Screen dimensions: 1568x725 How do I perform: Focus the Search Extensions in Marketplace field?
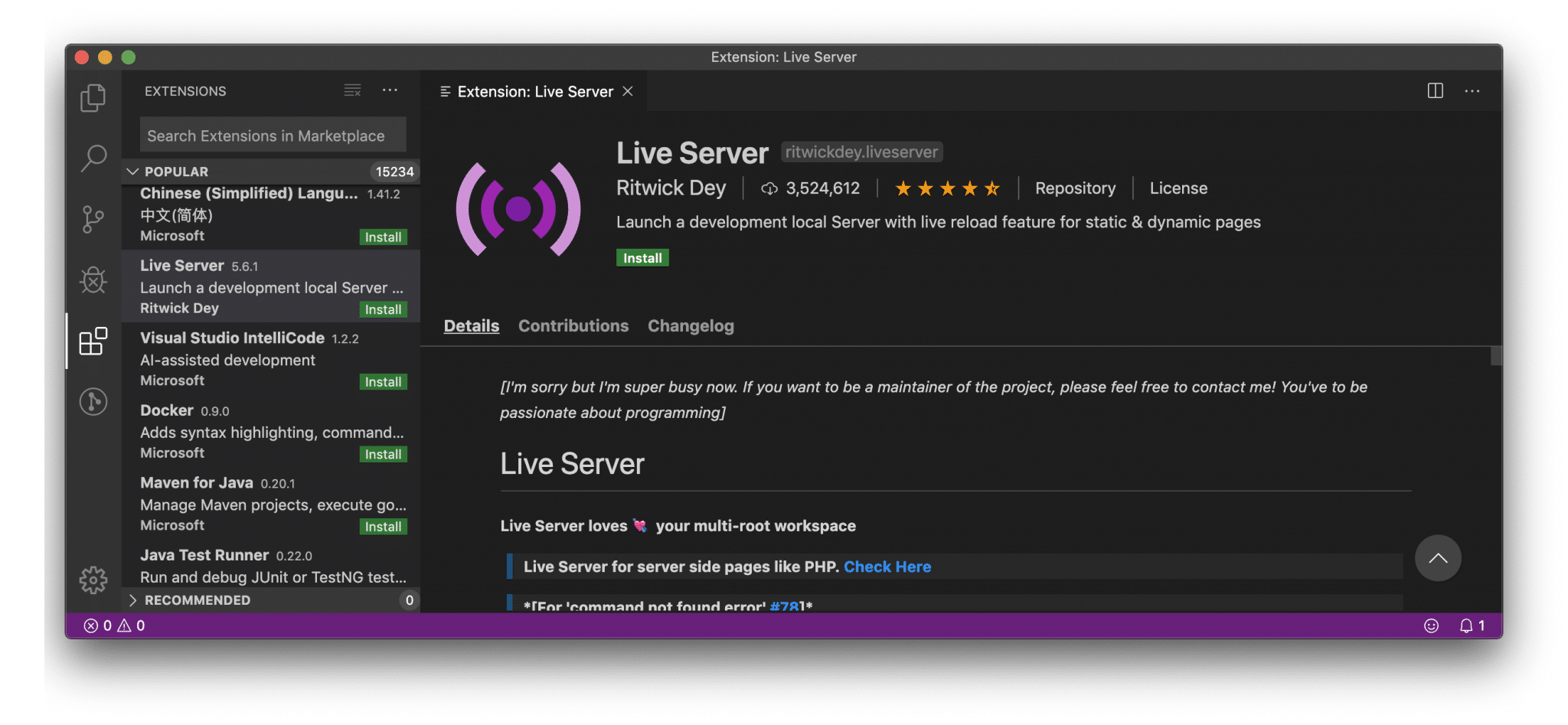pos(273,136)
